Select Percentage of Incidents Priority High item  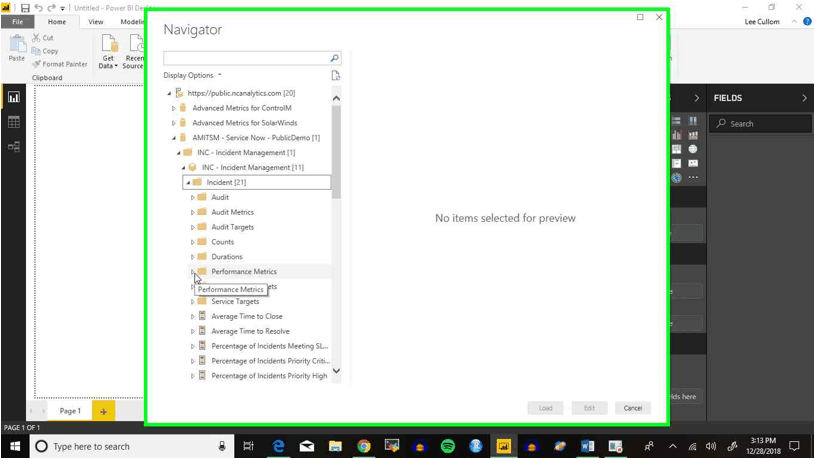pyautogui.click(x=269, y=376)
